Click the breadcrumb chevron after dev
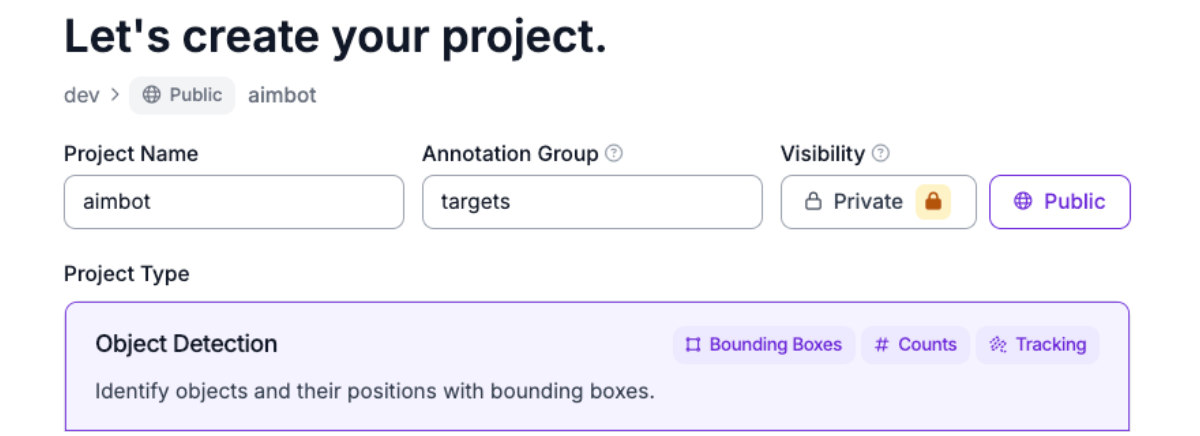Screen dimensions: 1200x436 click(115, 95)
